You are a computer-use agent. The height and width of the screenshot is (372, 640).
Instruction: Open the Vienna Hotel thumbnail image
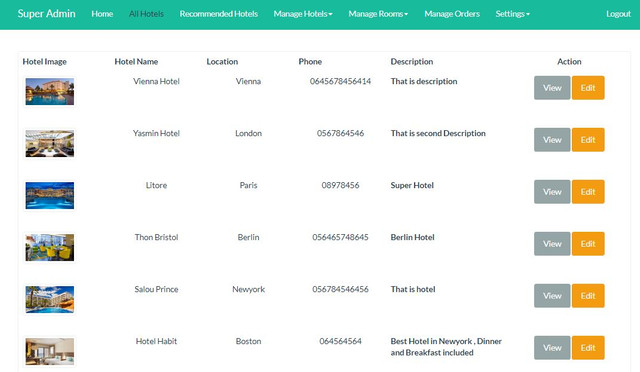tap(50, 91)
